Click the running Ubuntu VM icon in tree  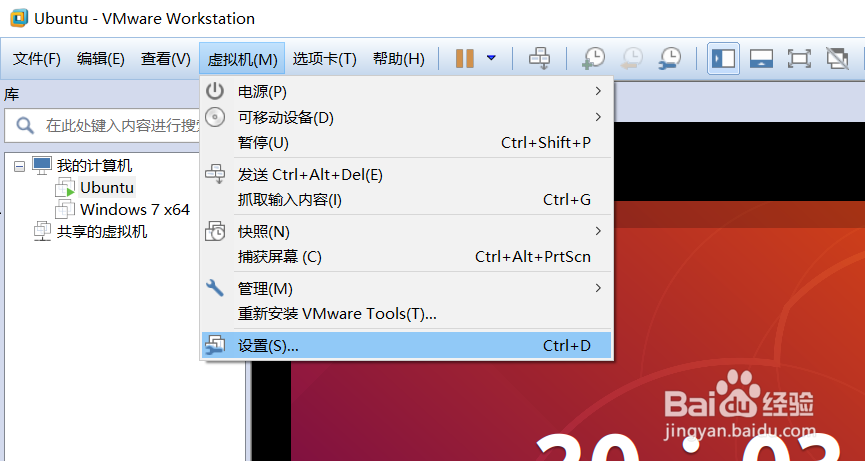65,188
